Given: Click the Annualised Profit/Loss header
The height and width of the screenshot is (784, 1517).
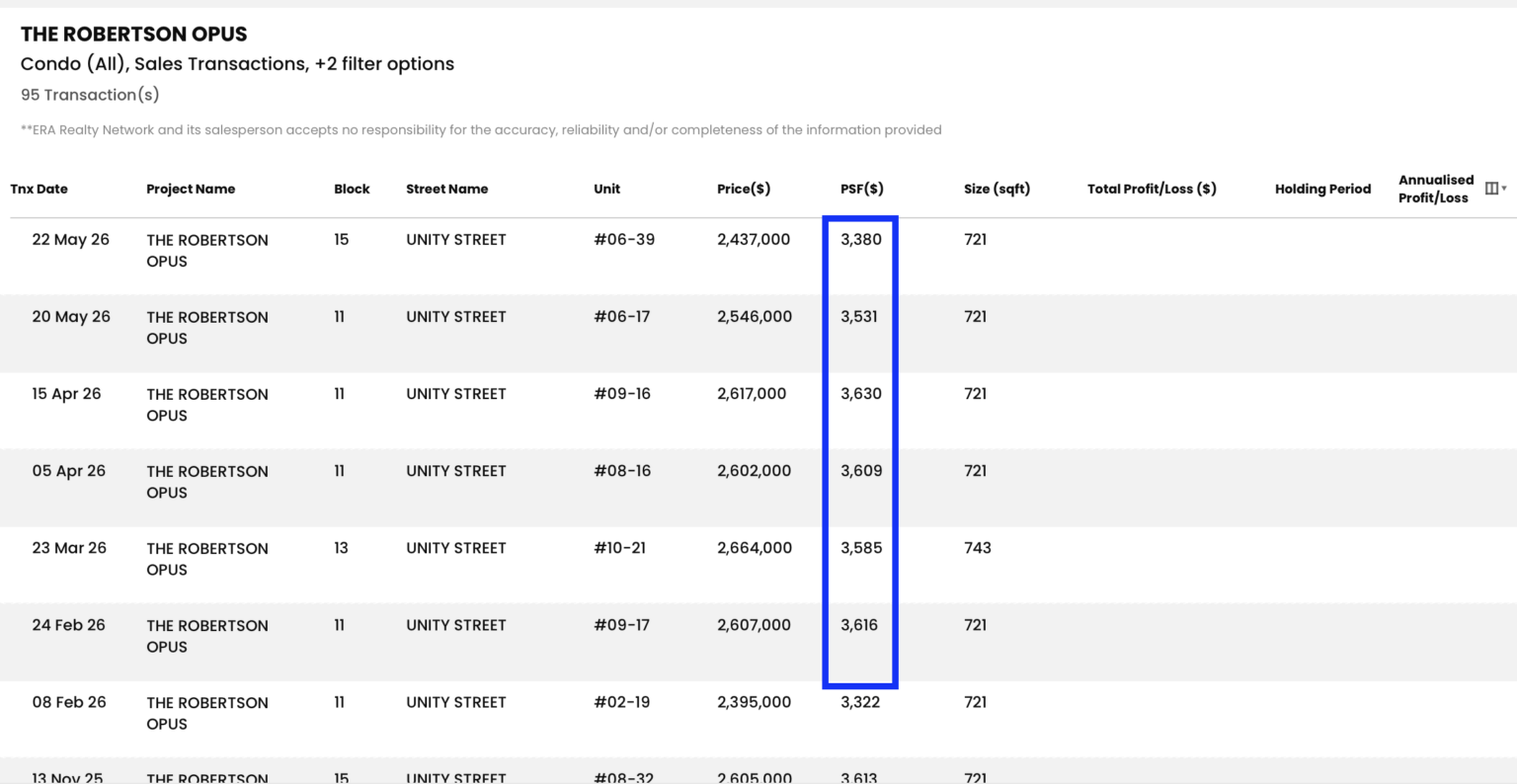Looking at the screenshot, I should [x=1435, y=189].
